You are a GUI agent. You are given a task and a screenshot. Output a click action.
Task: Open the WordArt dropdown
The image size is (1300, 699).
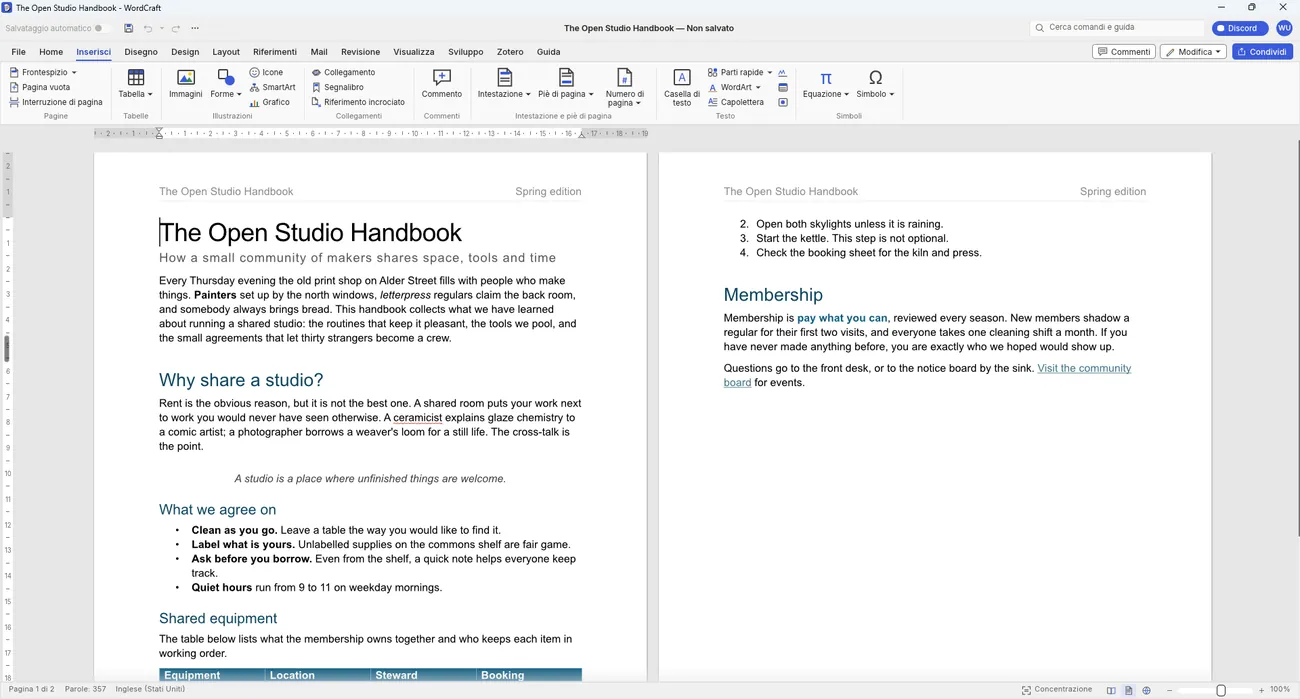[x=735, y=87]
